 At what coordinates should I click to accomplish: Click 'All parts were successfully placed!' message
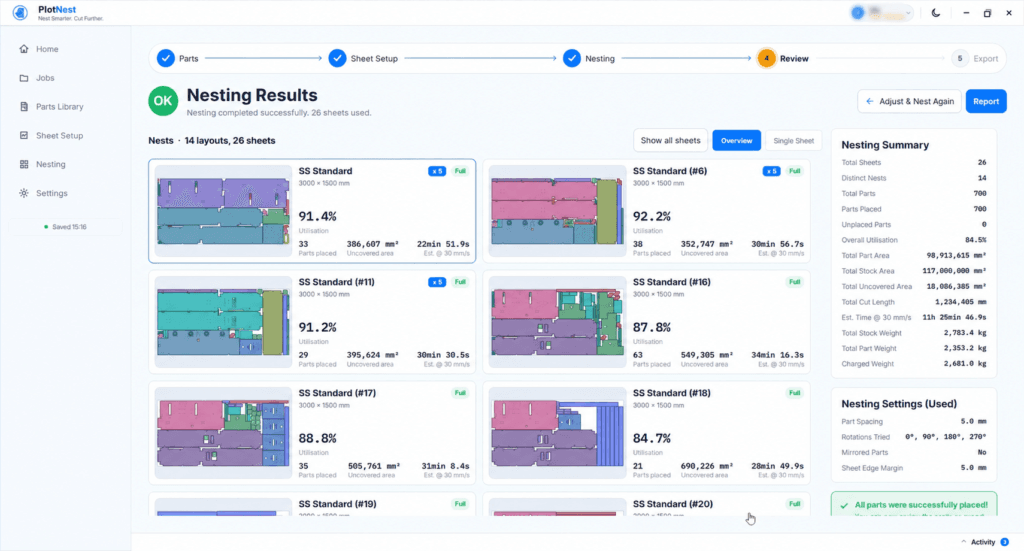click(921, 505)
